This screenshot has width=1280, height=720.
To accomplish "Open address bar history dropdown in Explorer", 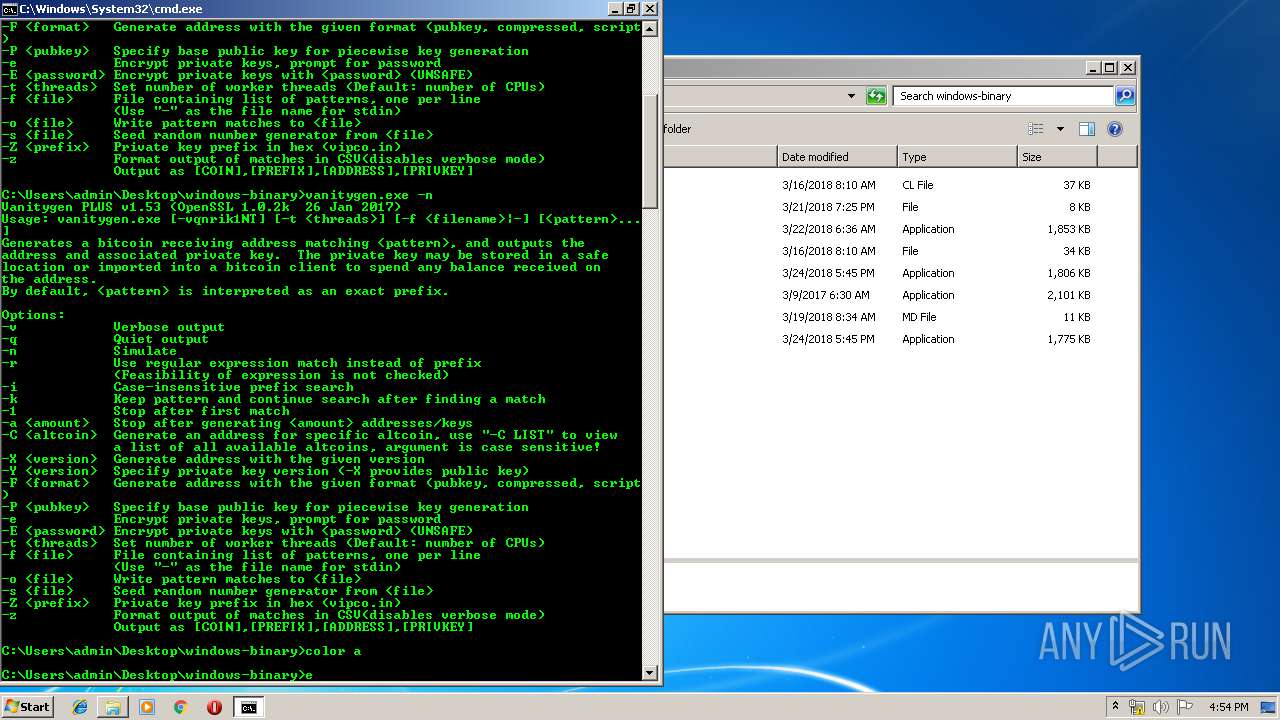I will click(x=851, y=96).
